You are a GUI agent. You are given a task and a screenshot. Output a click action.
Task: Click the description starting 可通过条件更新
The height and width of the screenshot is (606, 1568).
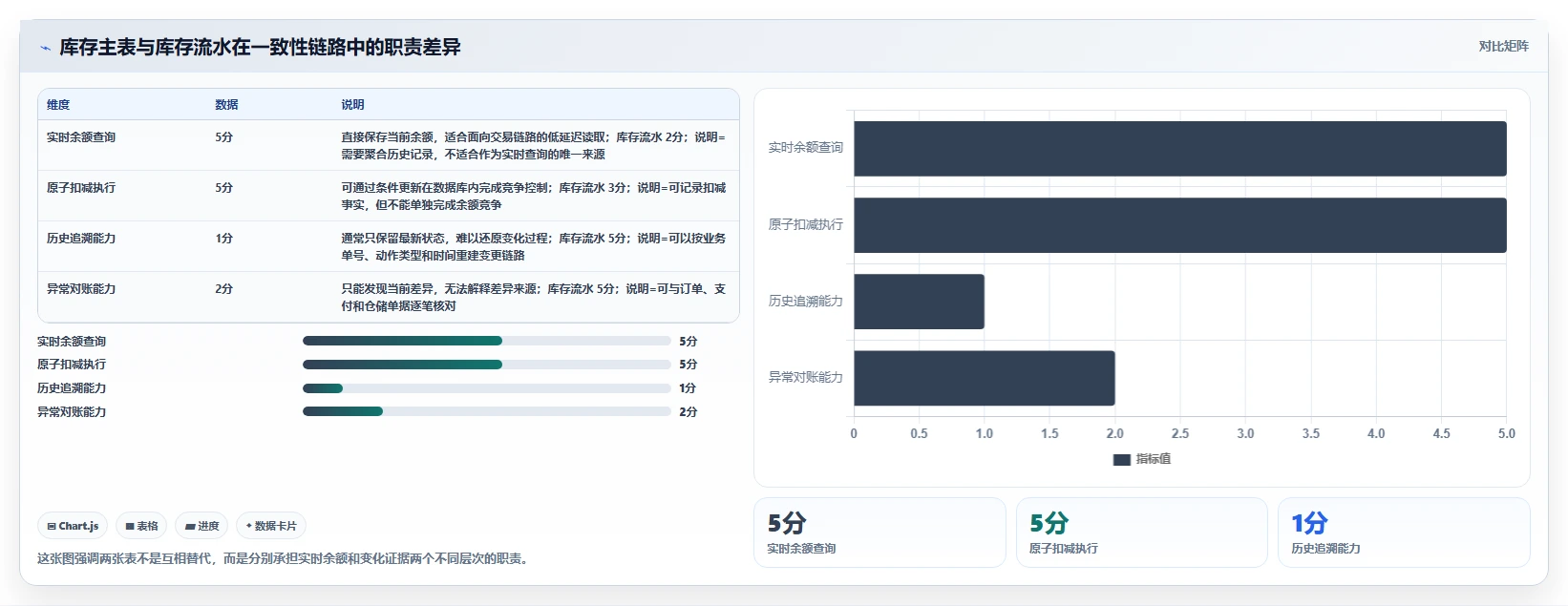[x=534, y=197]
